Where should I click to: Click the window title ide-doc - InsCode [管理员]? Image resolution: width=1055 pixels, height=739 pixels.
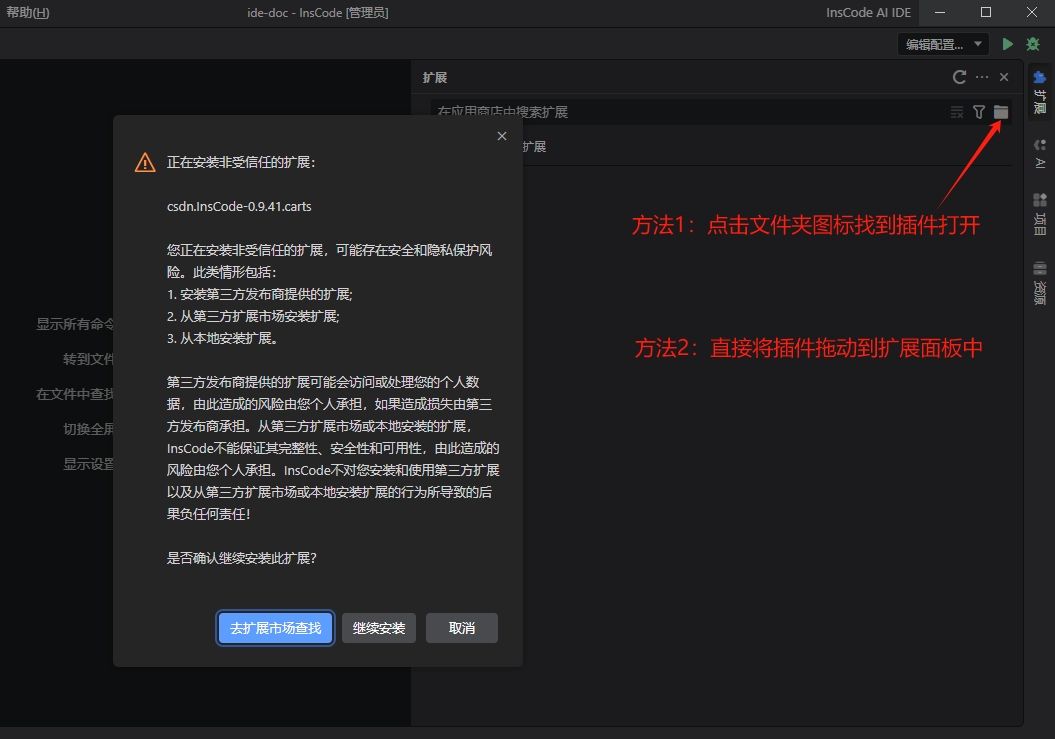318,13
